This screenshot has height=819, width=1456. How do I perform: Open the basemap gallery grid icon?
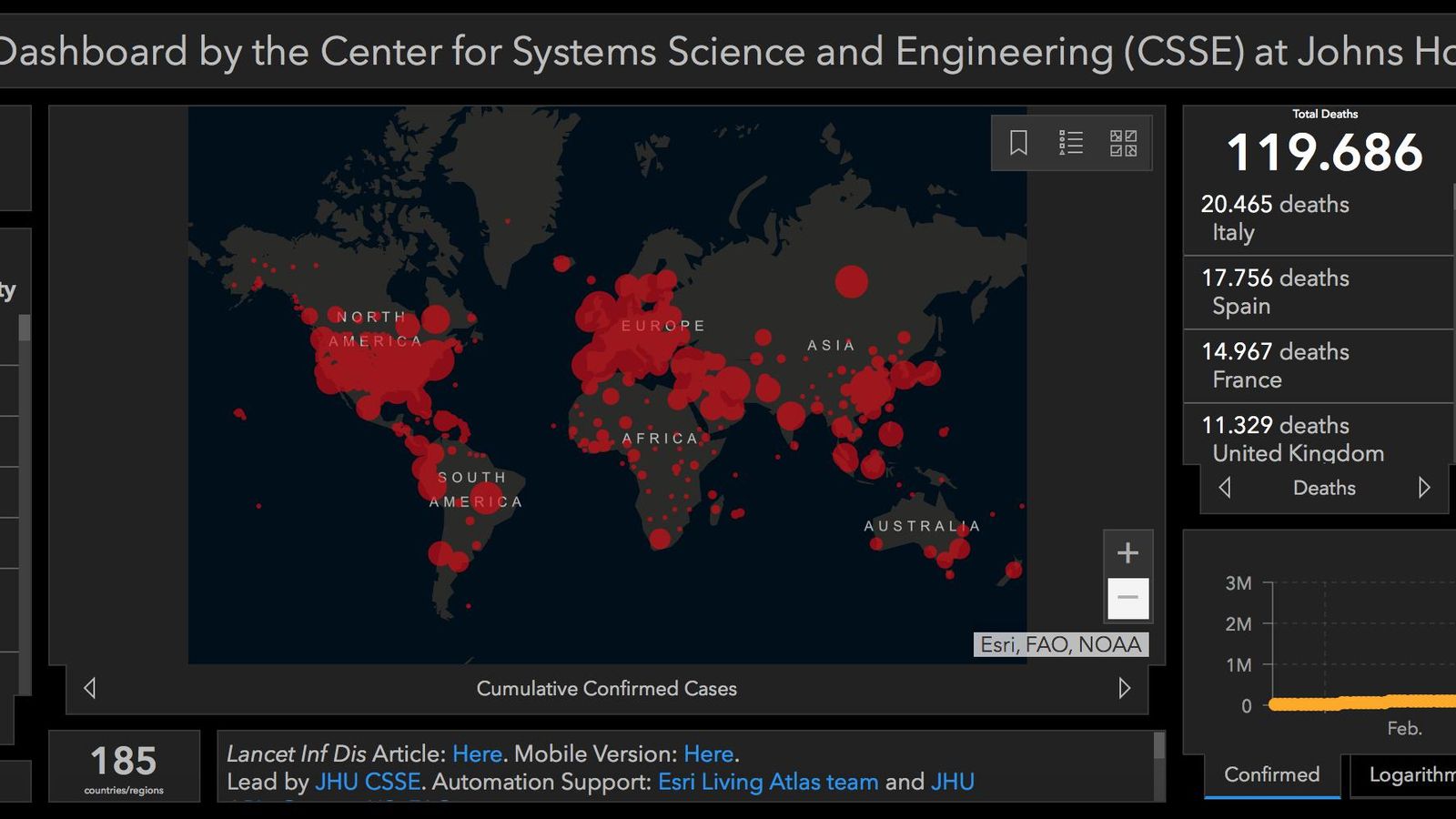point(1123,143)
